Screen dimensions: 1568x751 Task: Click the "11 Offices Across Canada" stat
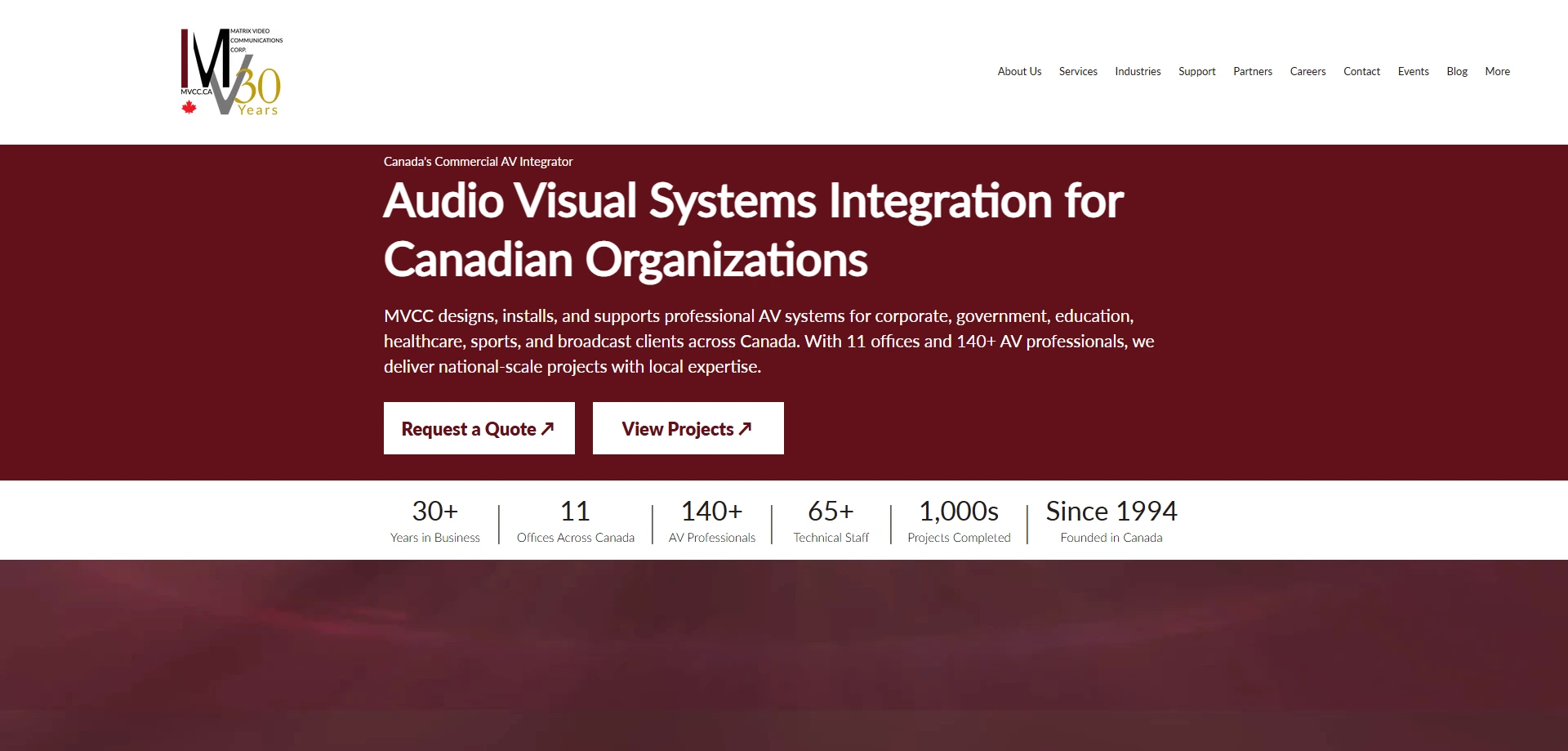[x=576, y=521]
